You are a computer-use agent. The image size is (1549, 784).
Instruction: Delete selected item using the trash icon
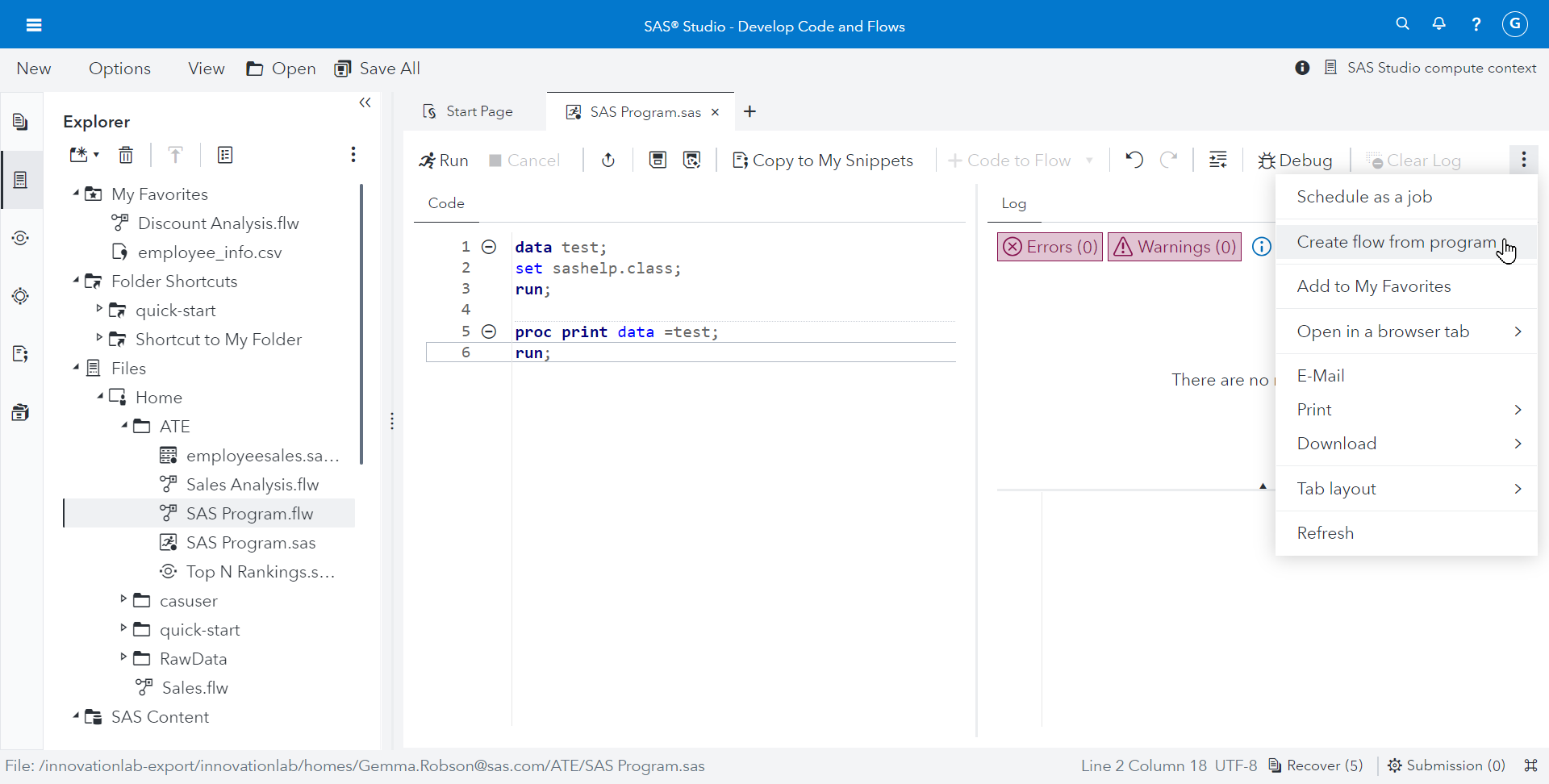(126, 154)
